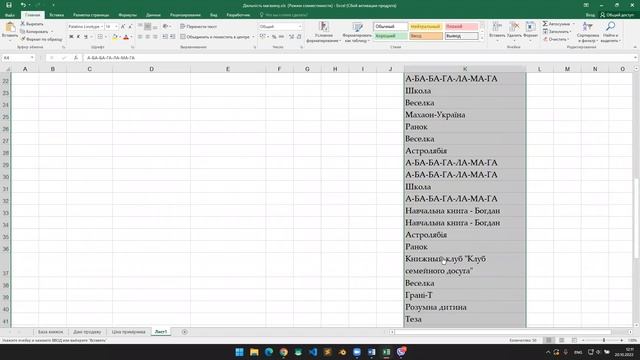Click the Percent style icon

pos(274,37)
